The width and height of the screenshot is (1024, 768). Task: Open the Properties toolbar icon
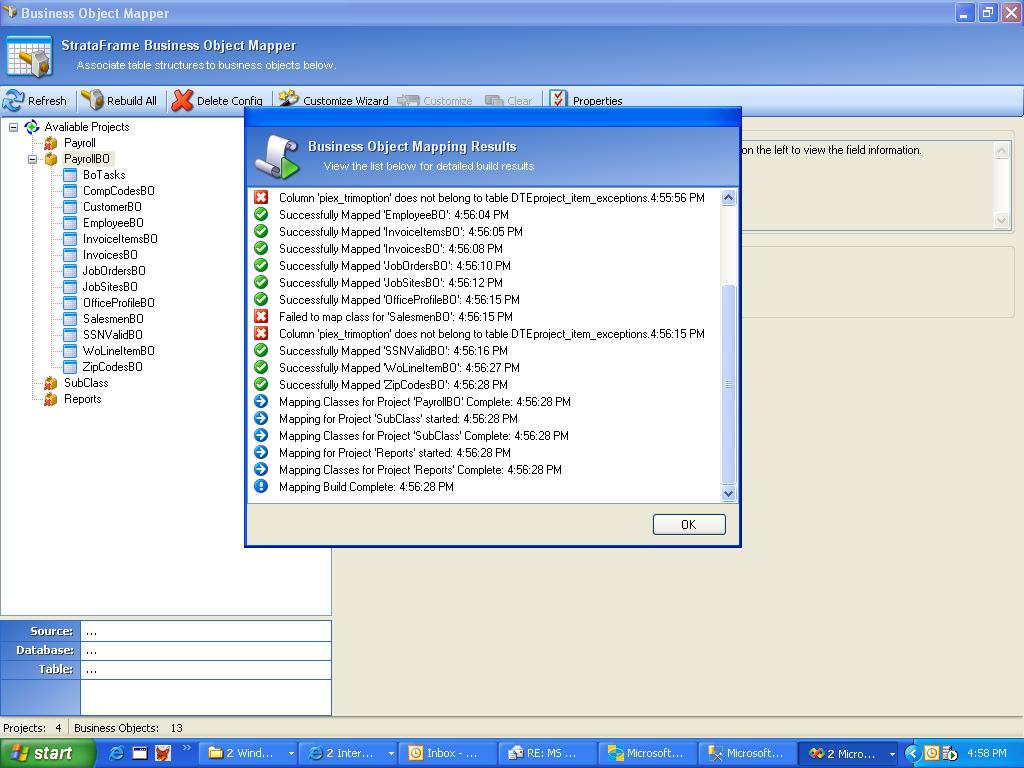[x=558, y=100]
